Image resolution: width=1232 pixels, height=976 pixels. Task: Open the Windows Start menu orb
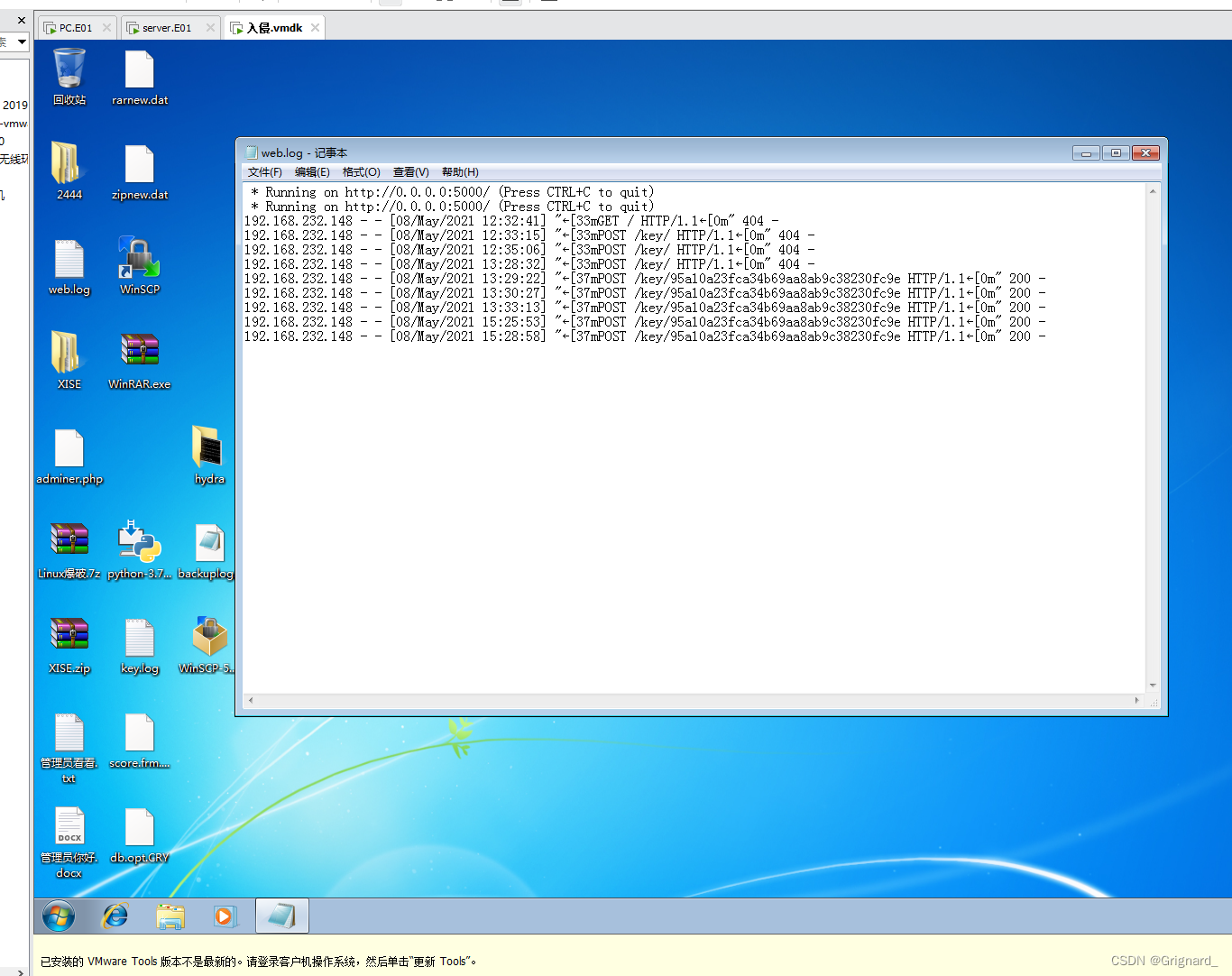point(59,916)
